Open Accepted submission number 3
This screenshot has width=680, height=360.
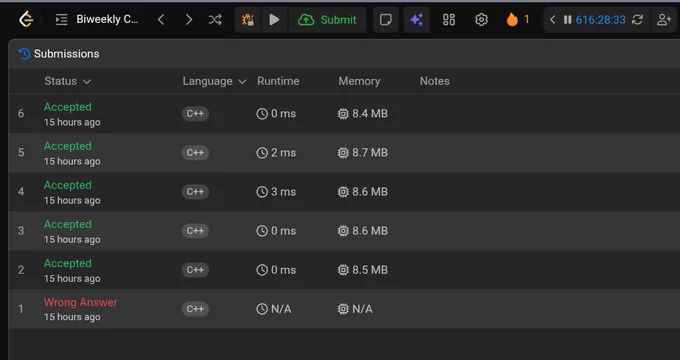tap(68, 224)
